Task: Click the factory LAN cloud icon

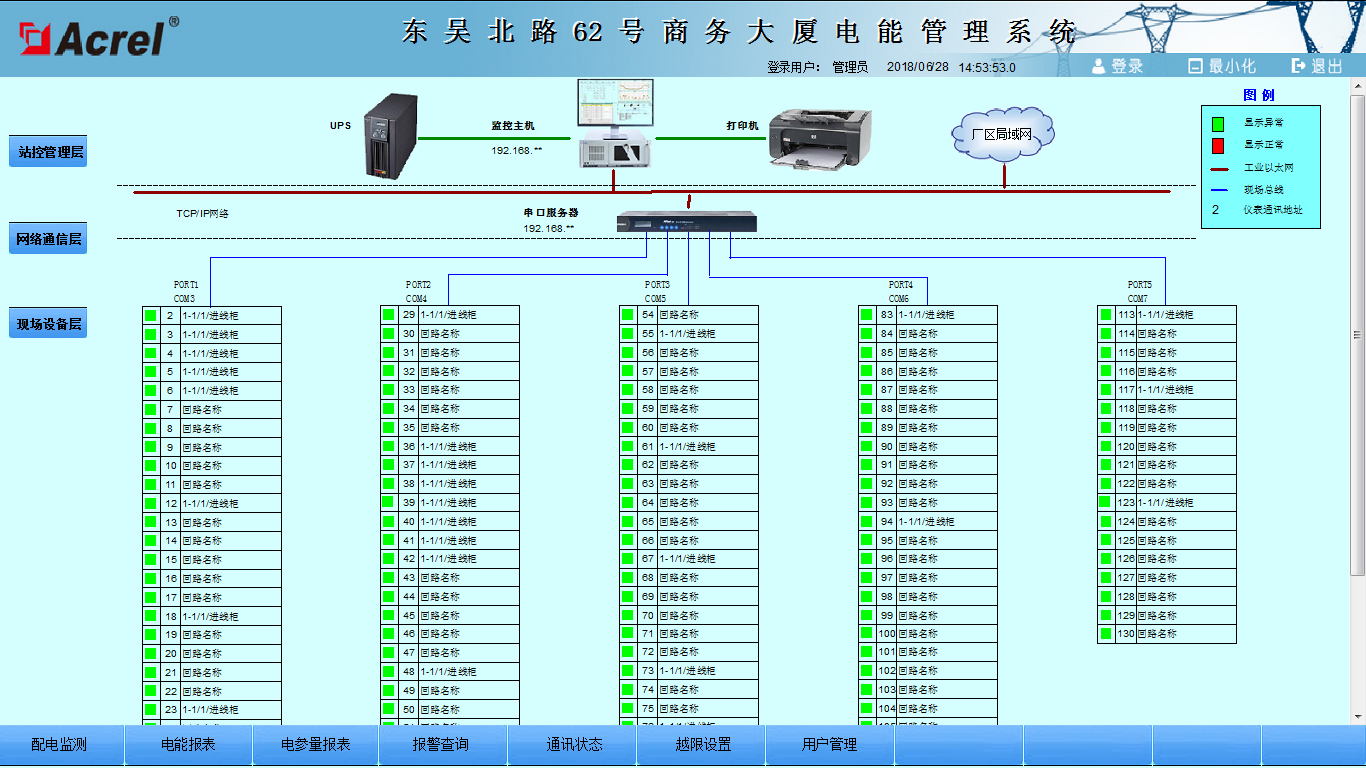Action: click(x=1001, y=134)
